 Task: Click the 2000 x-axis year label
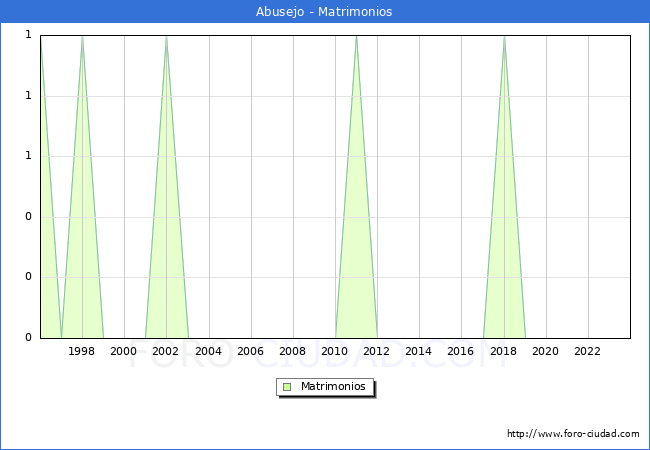pos(124,351)
